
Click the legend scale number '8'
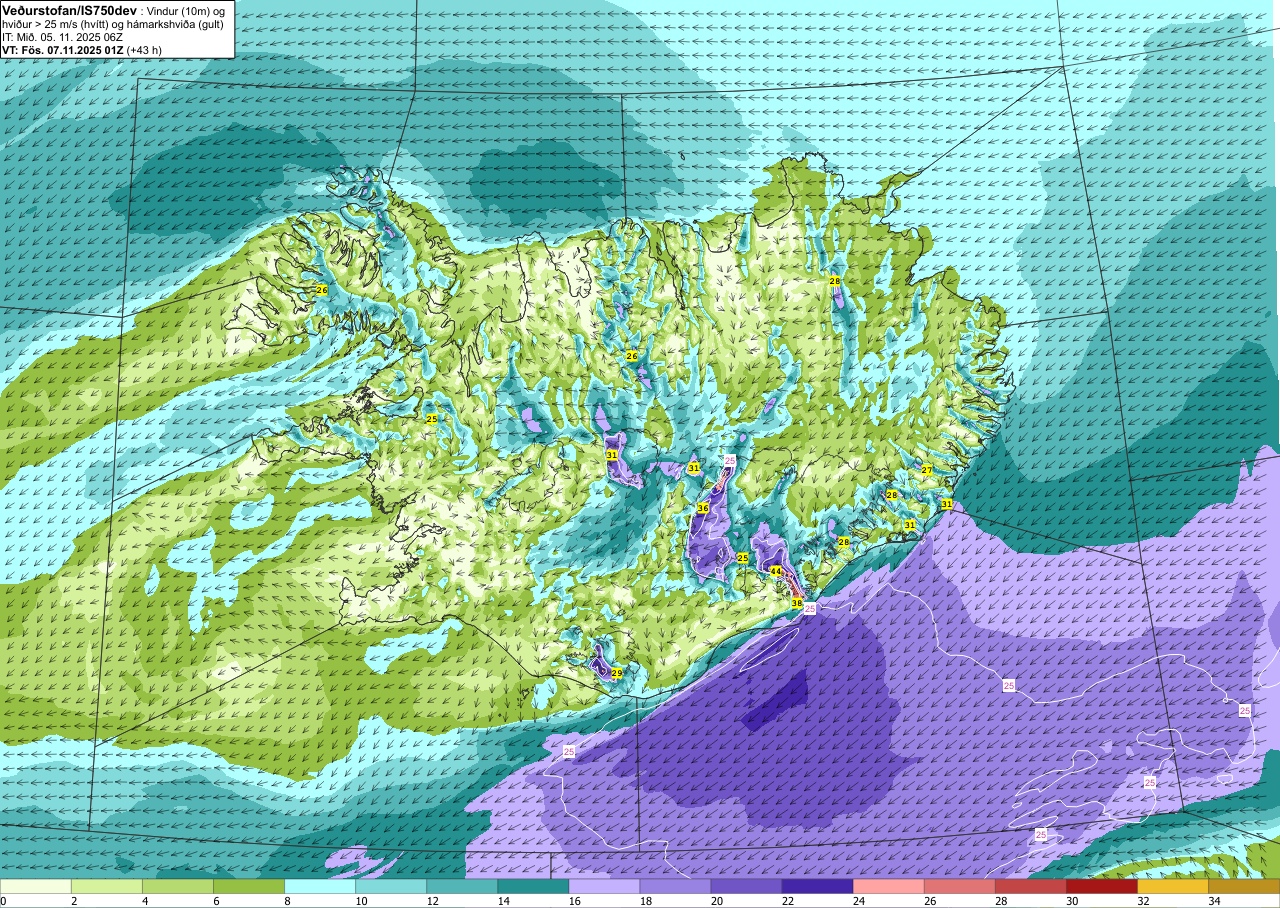(285, 901)
